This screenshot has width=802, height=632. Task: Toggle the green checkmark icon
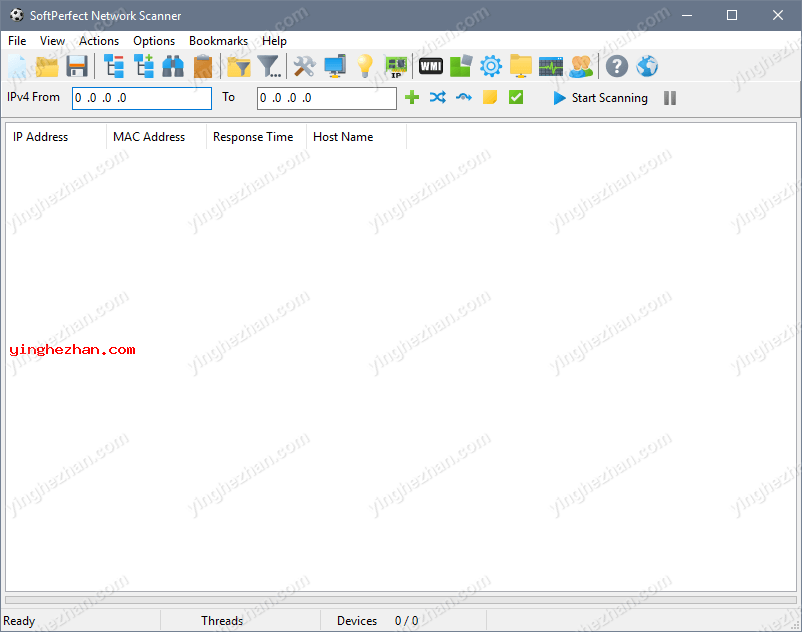(x=516, y=97)
